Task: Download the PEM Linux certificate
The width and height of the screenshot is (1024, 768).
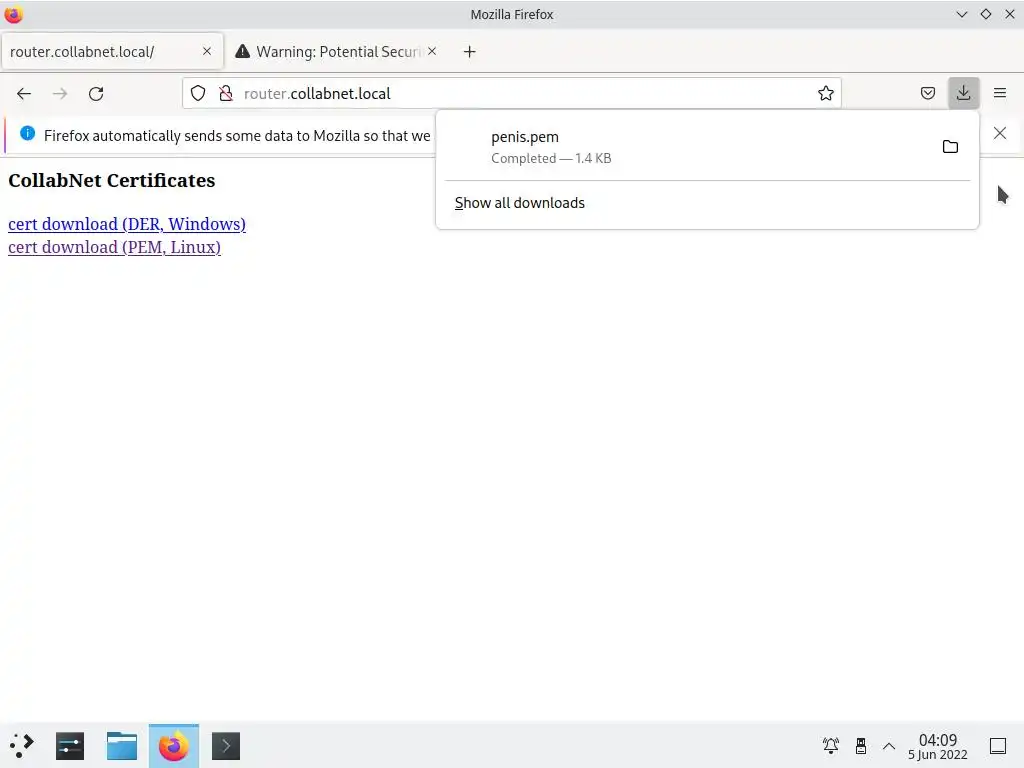Action: pos(114,248)
